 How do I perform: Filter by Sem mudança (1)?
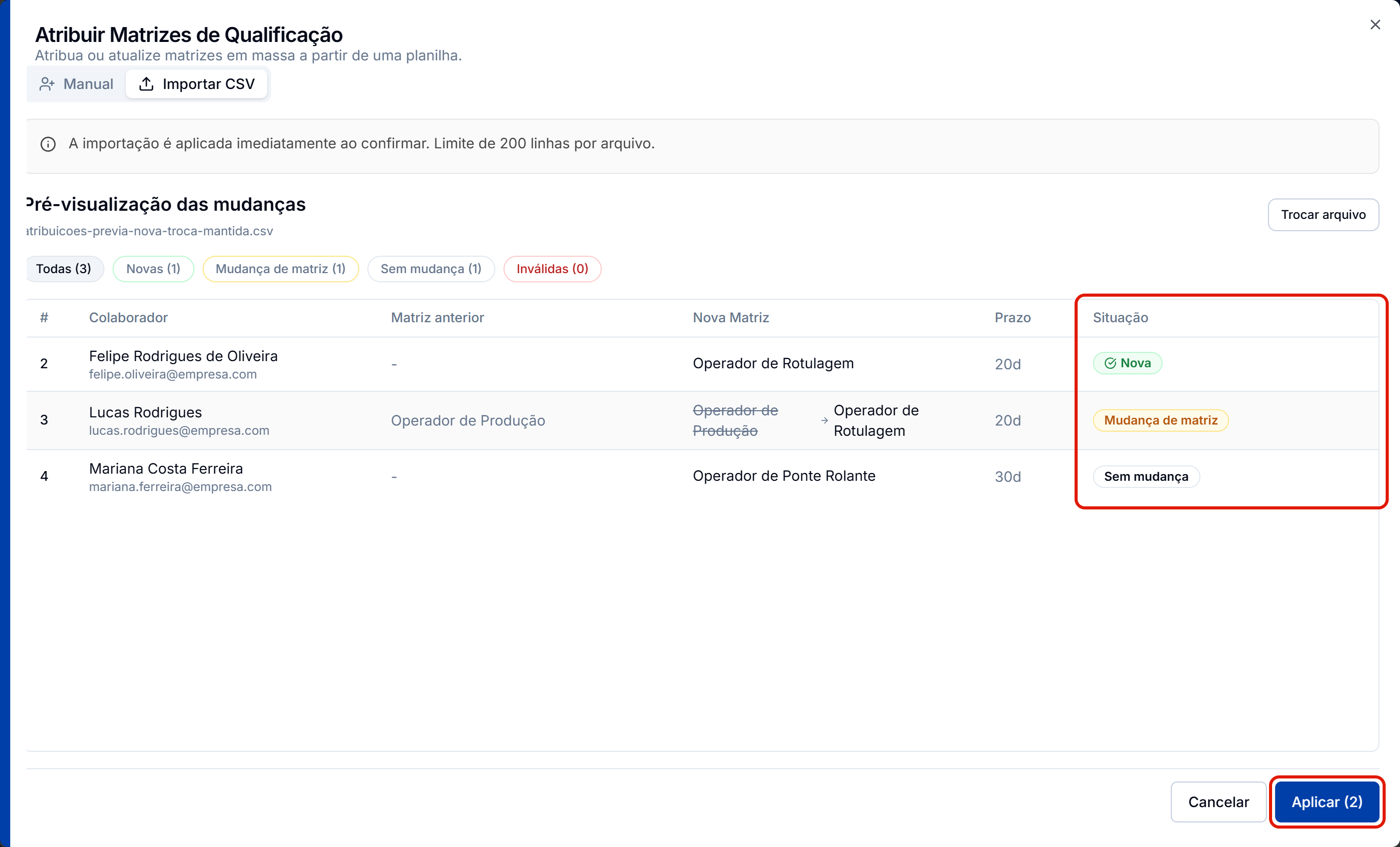(431, 269)
